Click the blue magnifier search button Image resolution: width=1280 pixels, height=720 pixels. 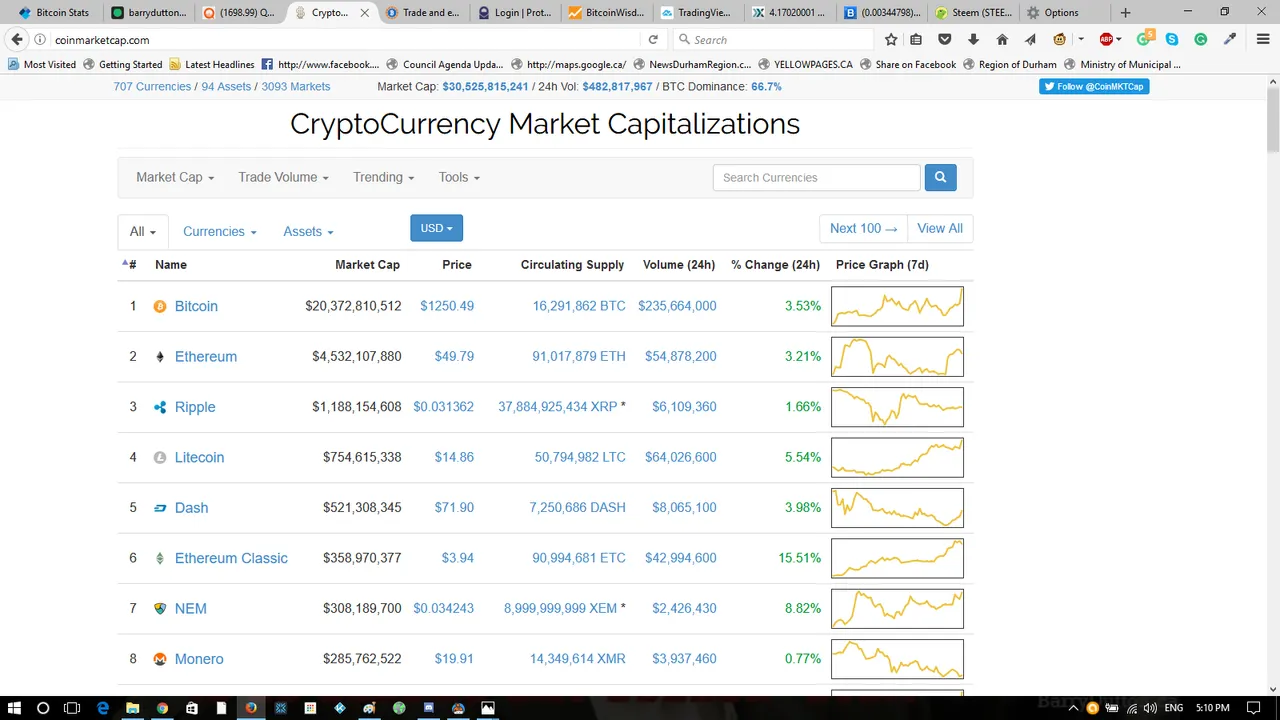940,177
